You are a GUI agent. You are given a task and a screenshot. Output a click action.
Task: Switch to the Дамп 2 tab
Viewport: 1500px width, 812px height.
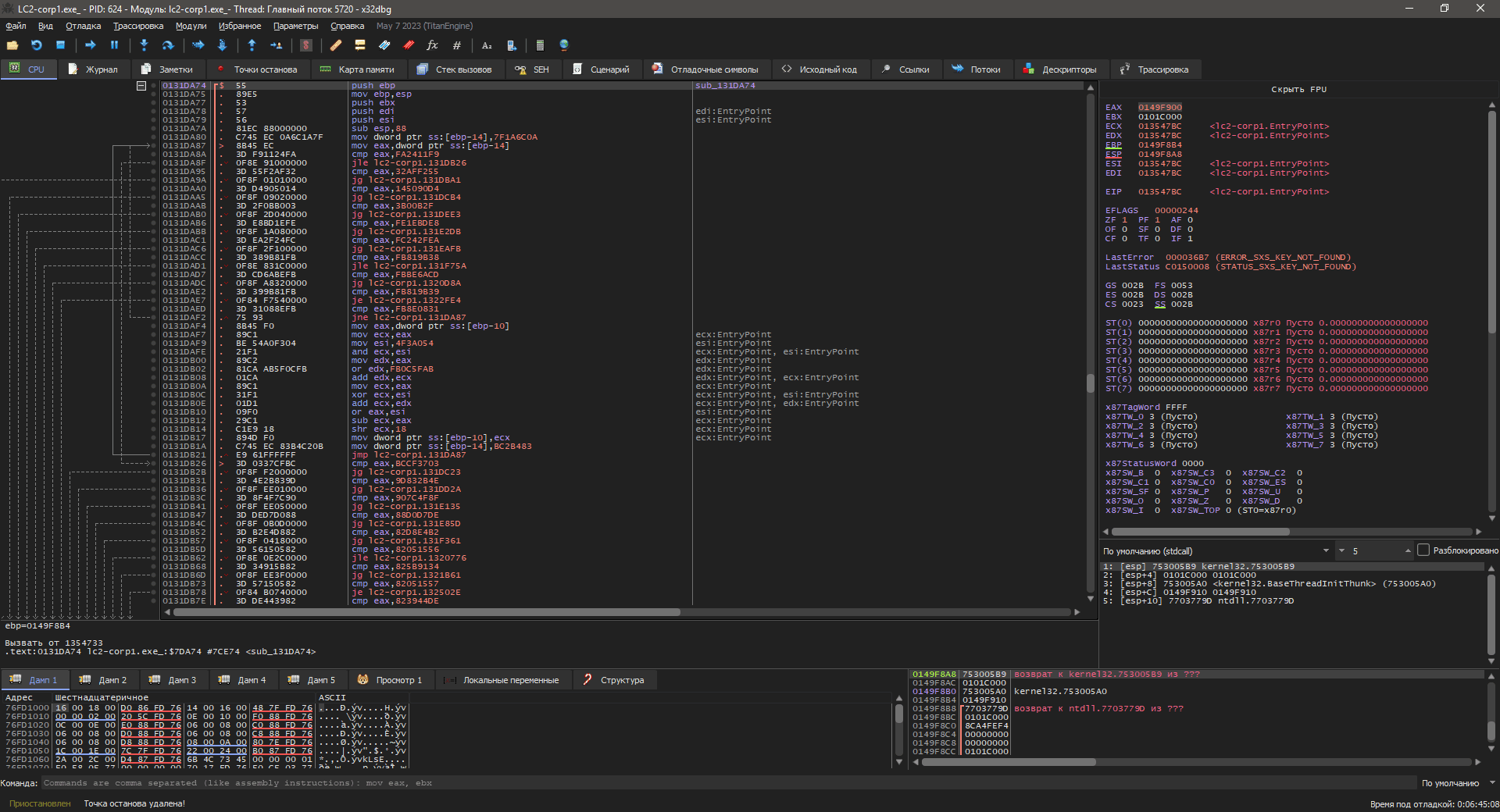coord(104,680)
